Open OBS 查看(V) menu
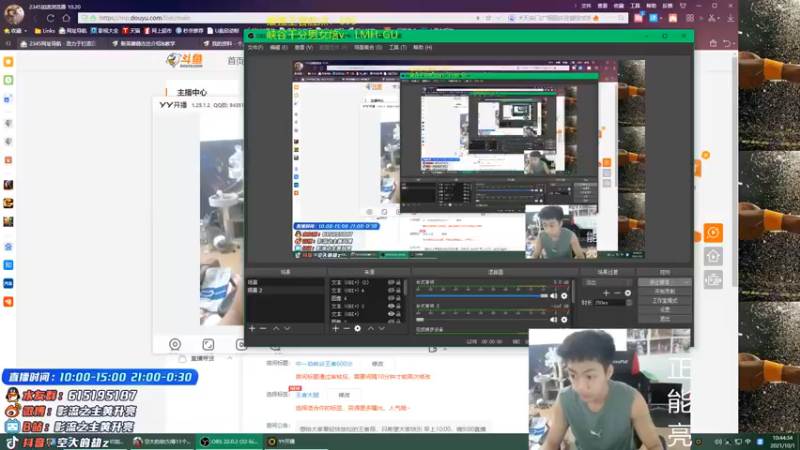 pyautogui.click(x=304, y=47)
